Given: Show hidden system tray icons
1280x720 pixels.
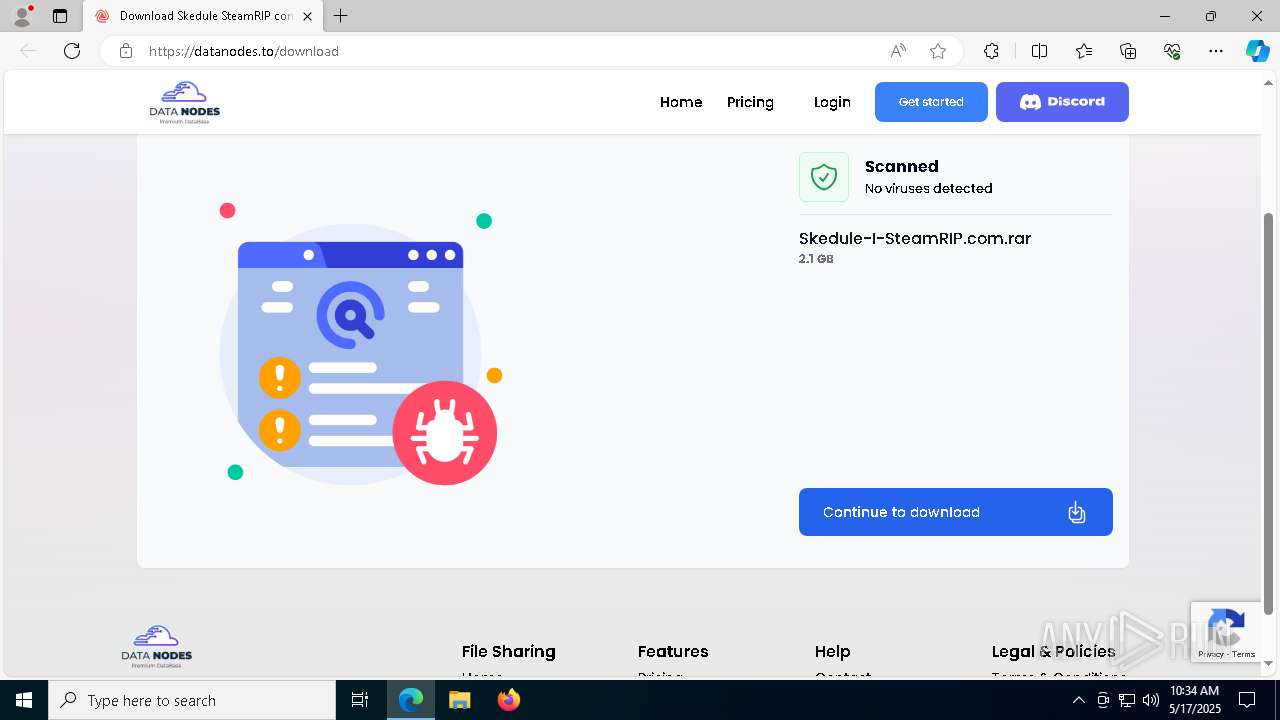Looking at the screenshot, I should [1078, 700].
